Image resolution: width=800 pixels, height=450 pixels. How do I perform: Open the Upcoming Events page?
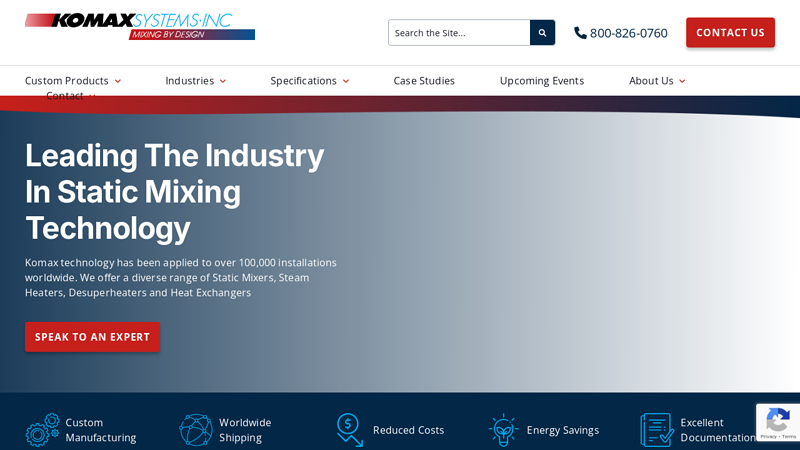542,81
